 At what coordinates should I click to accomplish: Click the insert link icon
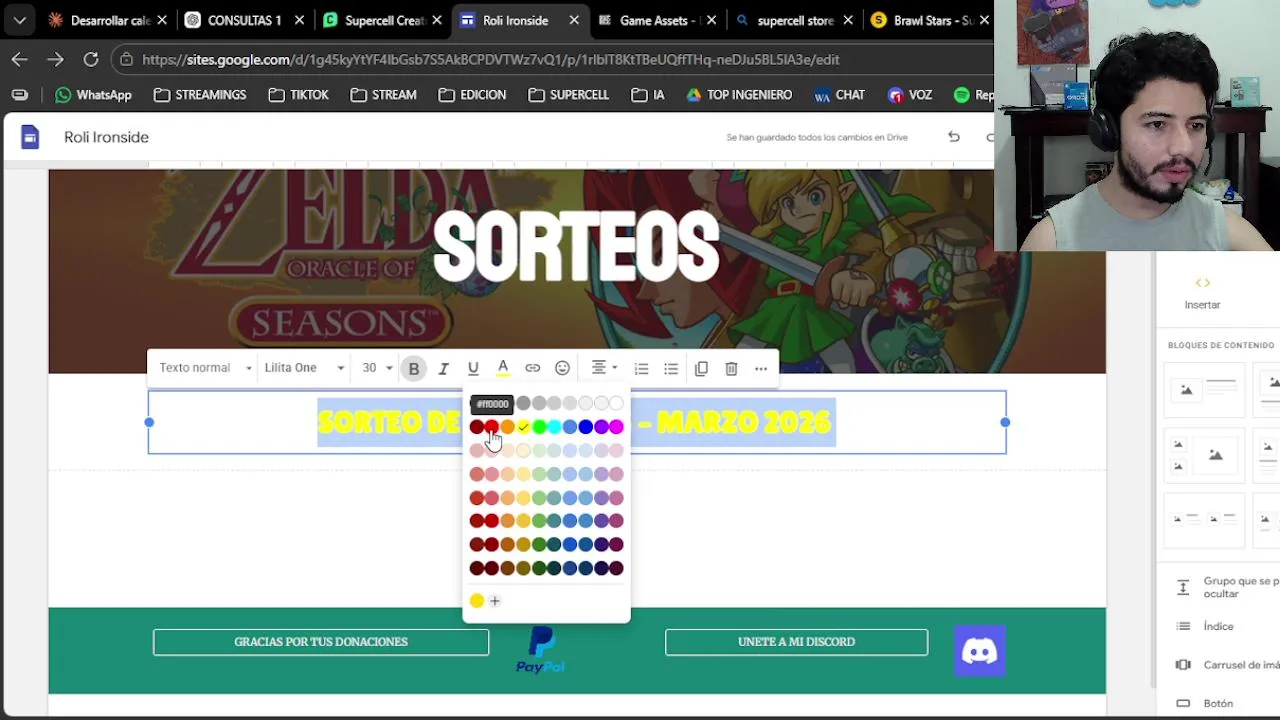(x=533, y=368)
